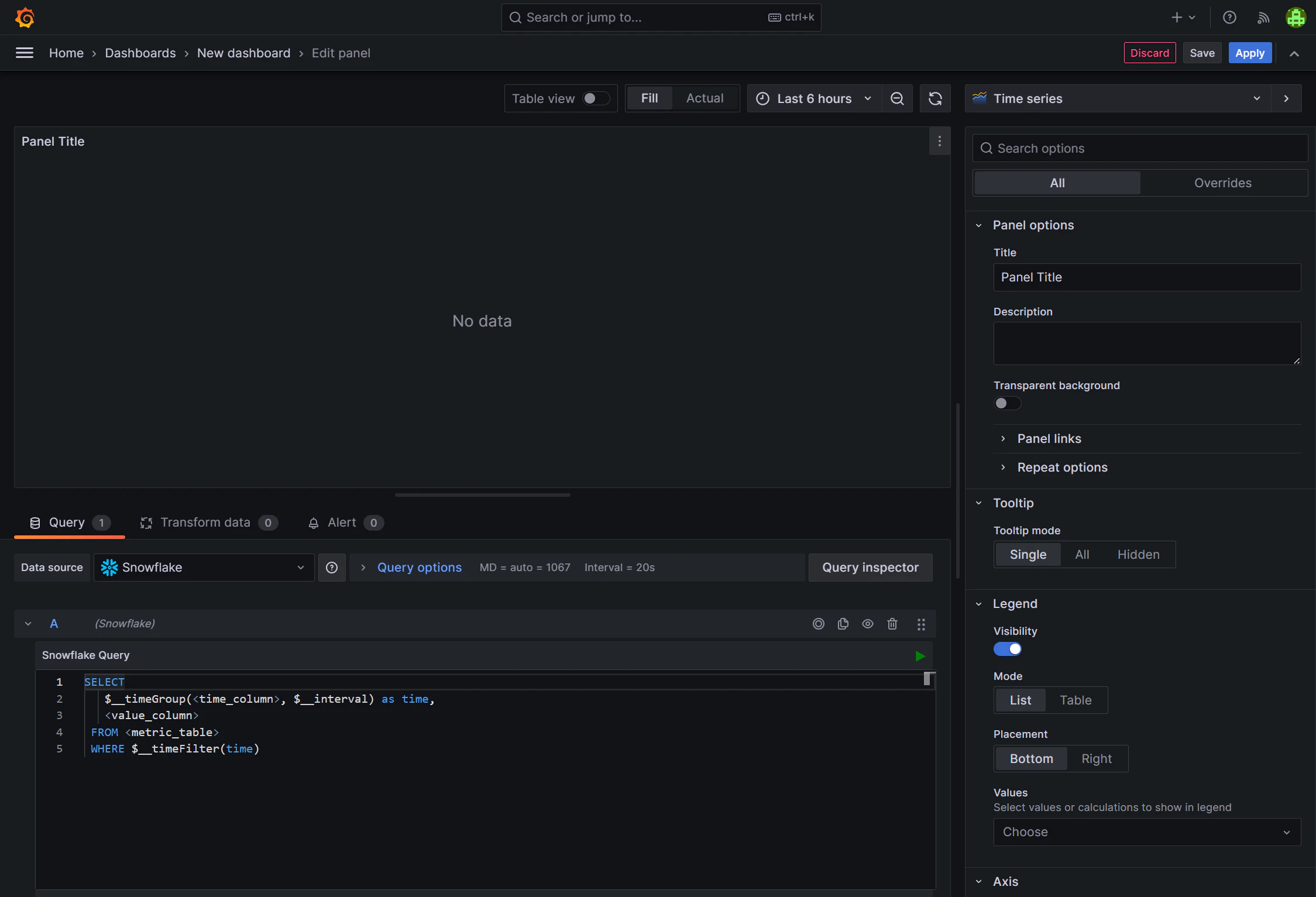Open the Query inspector
1316x897 pixels.
(x=870, y=568)
